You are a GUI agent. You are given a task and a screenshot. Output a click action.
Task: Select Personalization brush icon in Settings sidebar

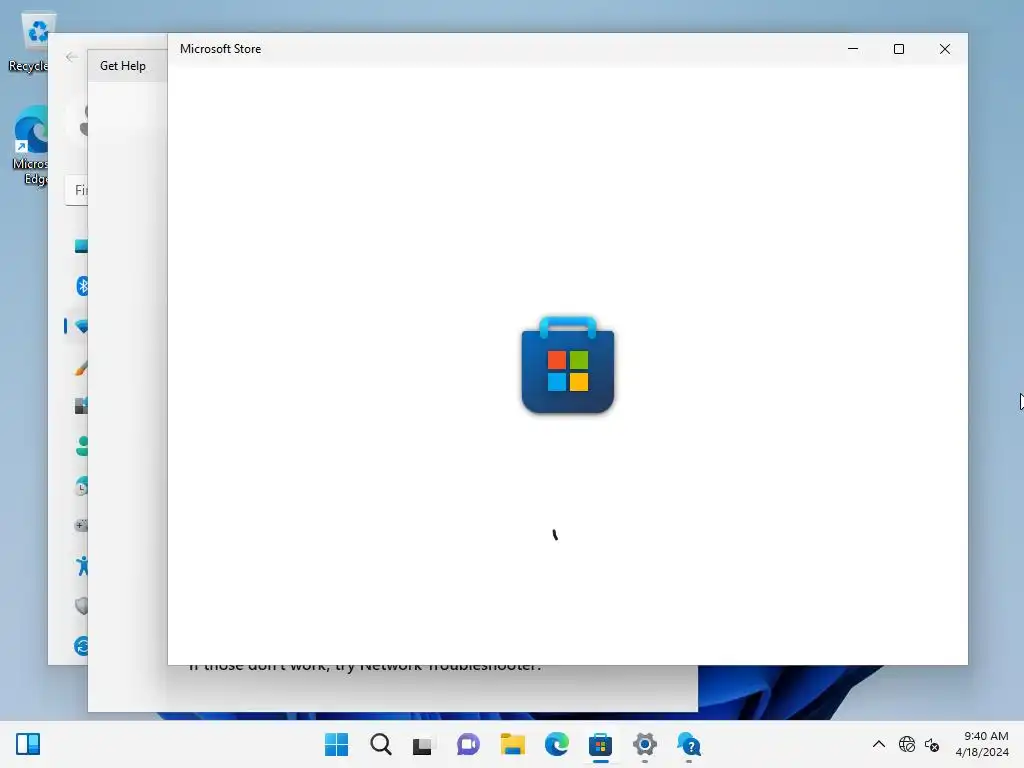click(81, 368)
